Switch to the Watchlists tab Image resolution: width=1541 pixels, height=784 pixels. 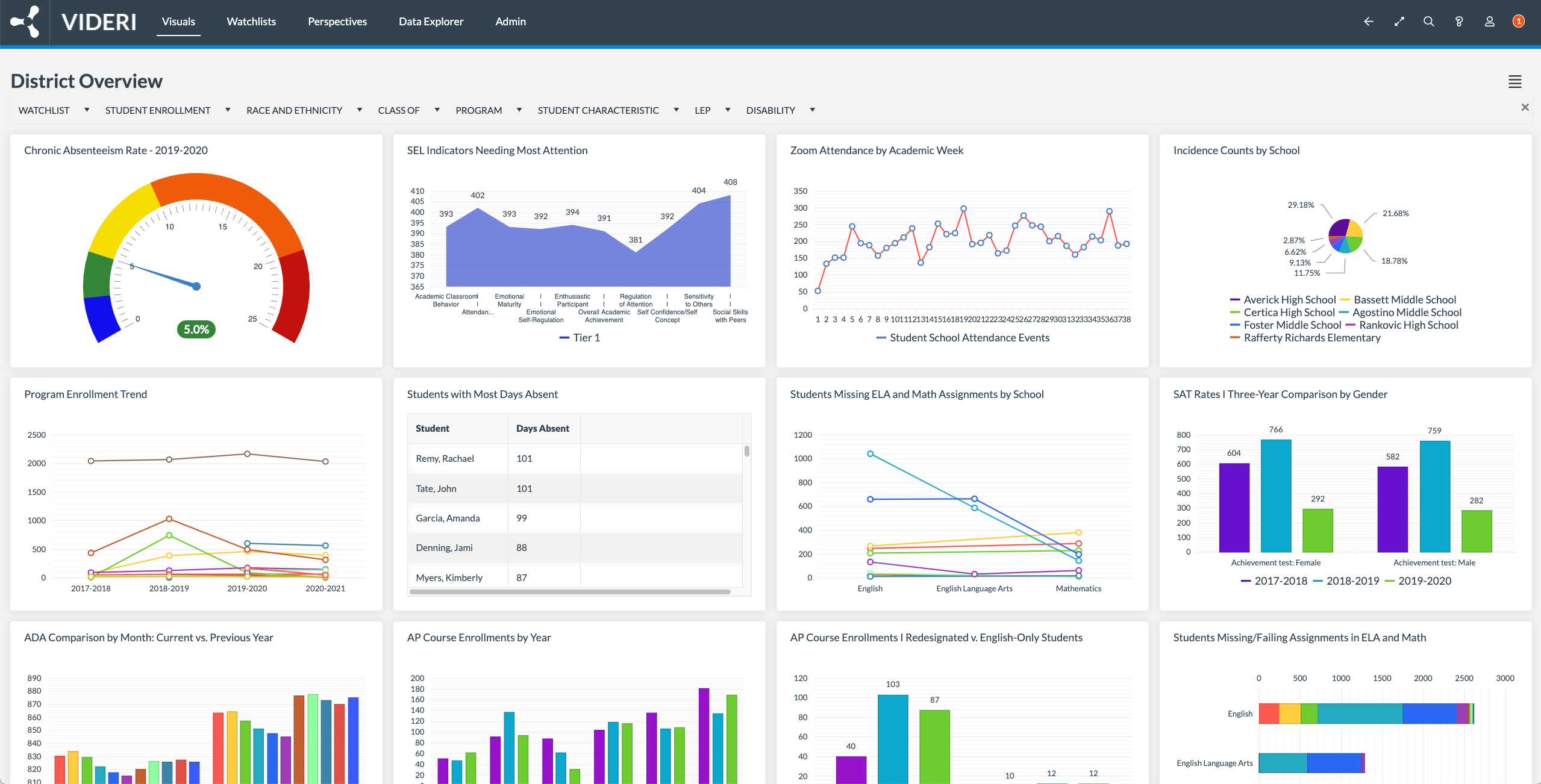pyautogui.click(x=251, y=22)
